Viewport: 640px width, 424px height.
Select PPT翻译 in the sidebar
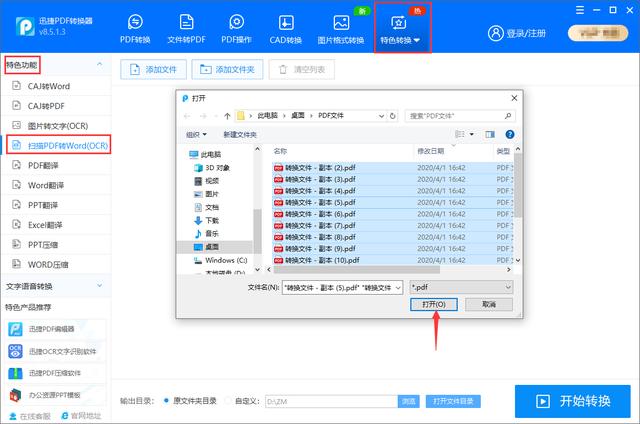(56, 205)
